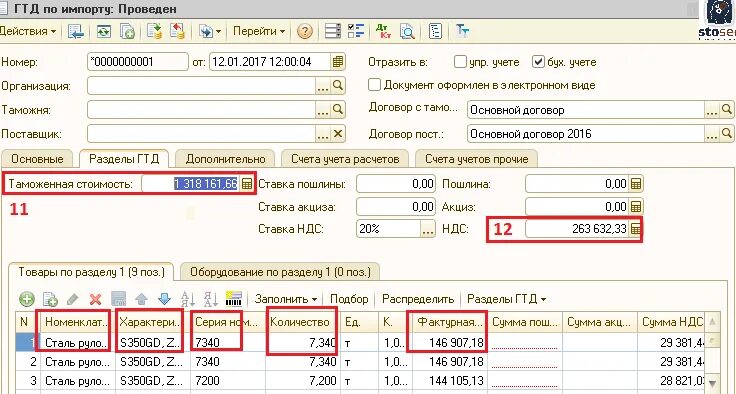Show Дт/Кт accounting entries

[383, 31]
